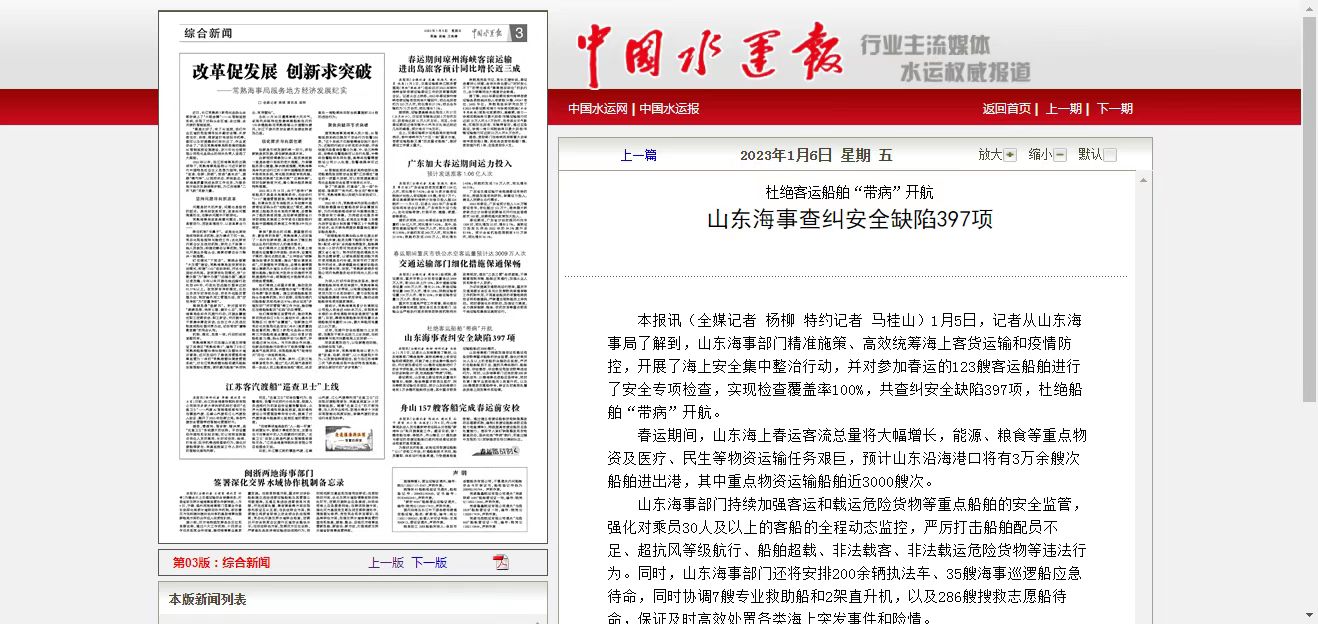The height and width of the screenshot is (624, 1318).
Task: Go to the next issue 下一期
Action: tap(1115, 109)
